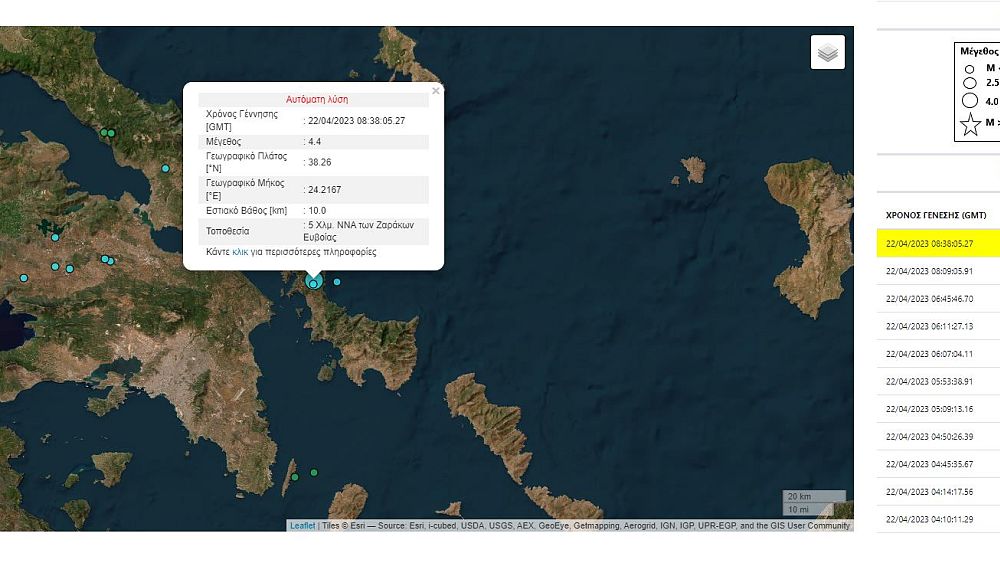Viewport: 1000px width, 563px height.
Task: Open the map layers control
Action: tap(827, 53)
